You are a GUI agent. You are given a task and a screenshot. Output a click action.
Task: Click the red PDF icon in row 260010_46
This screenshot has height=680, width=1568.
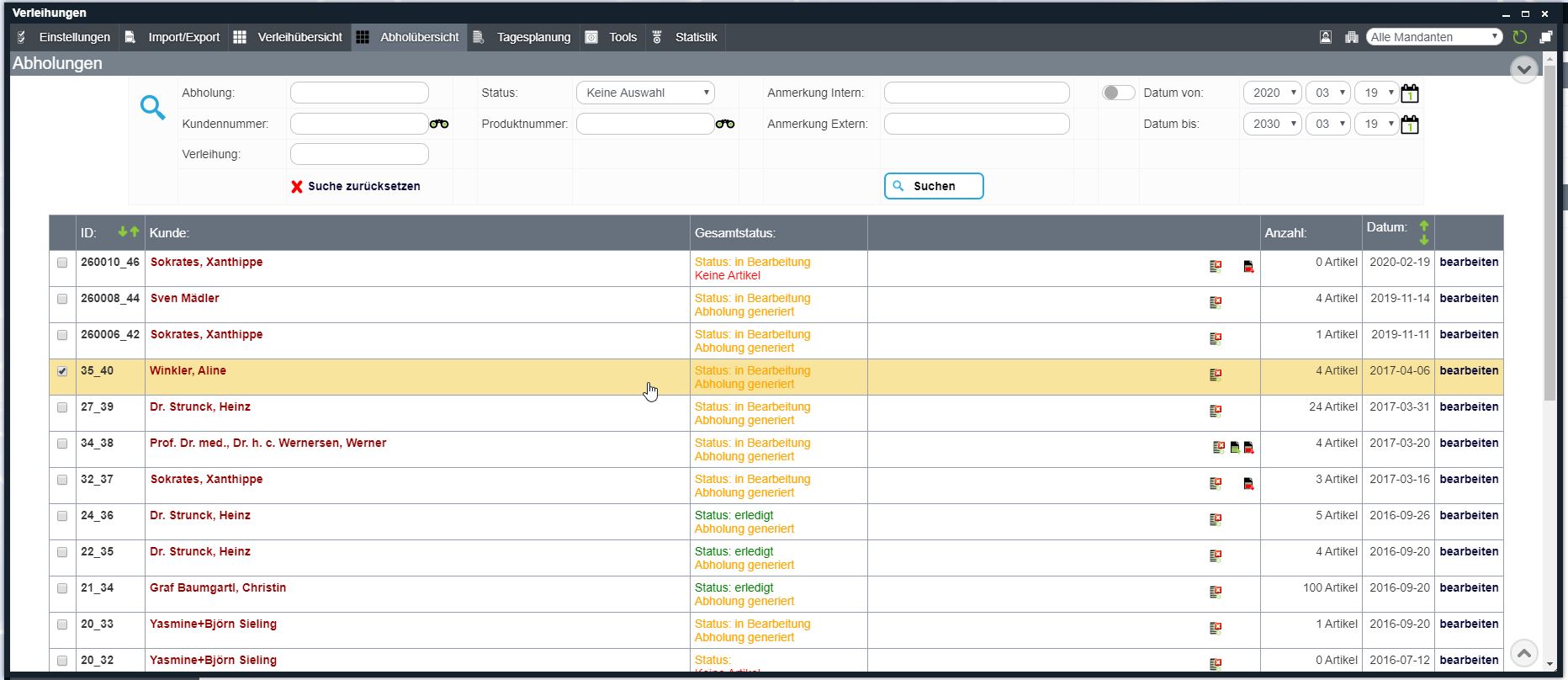tap(1248, 267)
